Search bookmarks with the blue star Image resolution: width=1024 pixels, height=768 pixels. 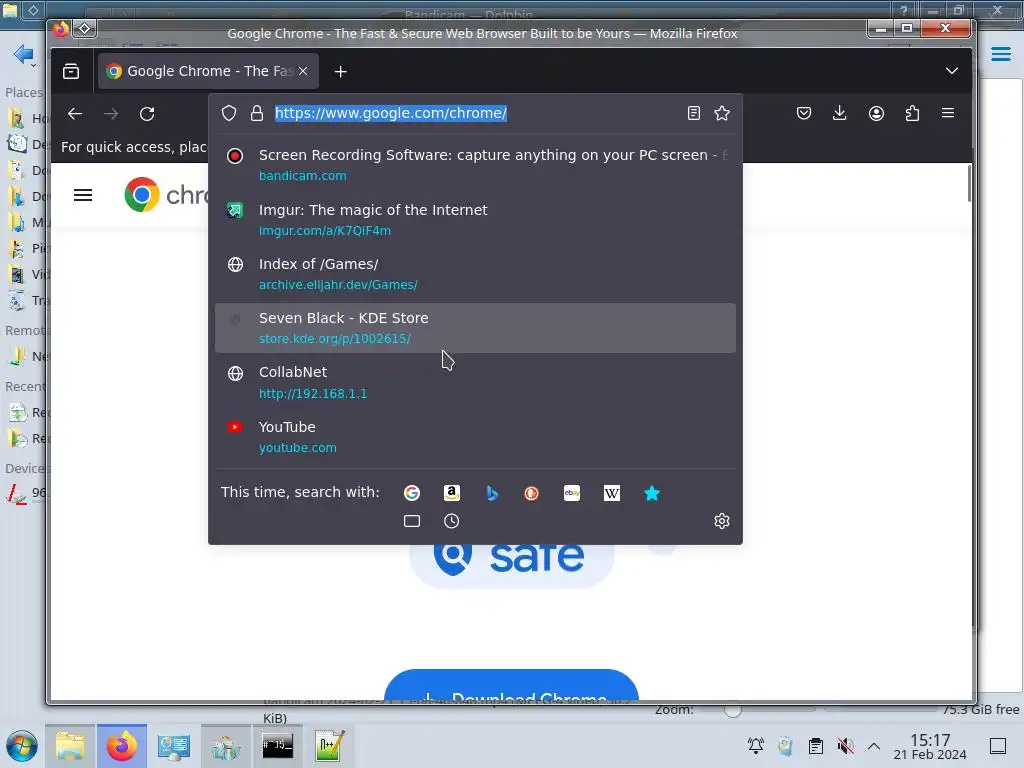tap(652, 493)
